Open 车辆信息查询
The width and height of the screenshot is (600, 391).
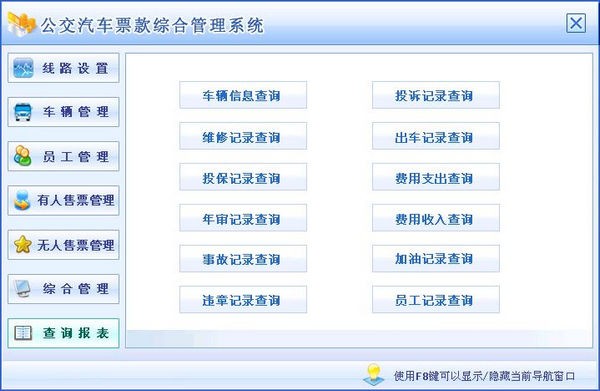pyautogui.click(x=243, y=95)
